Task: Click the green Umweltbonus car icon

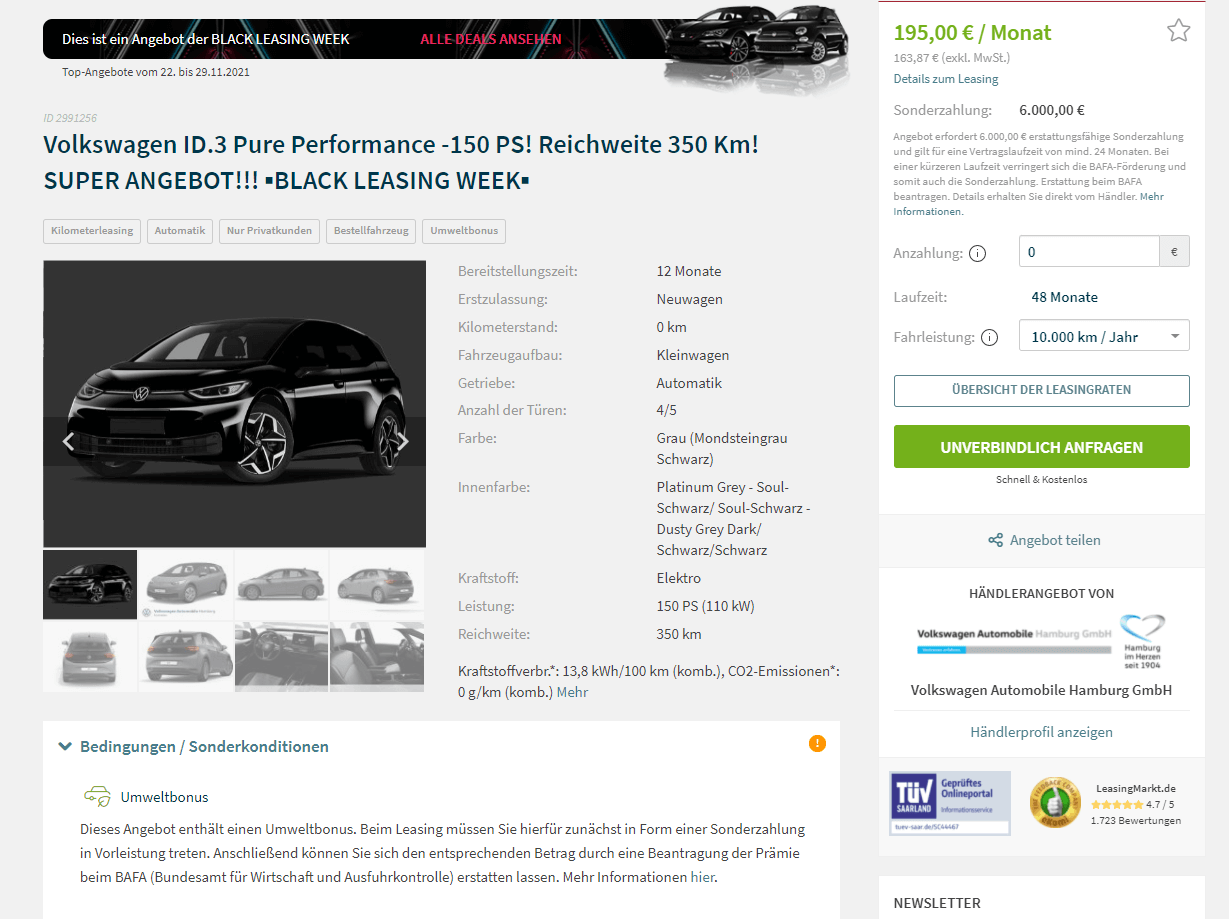Action: coord(97,797)
